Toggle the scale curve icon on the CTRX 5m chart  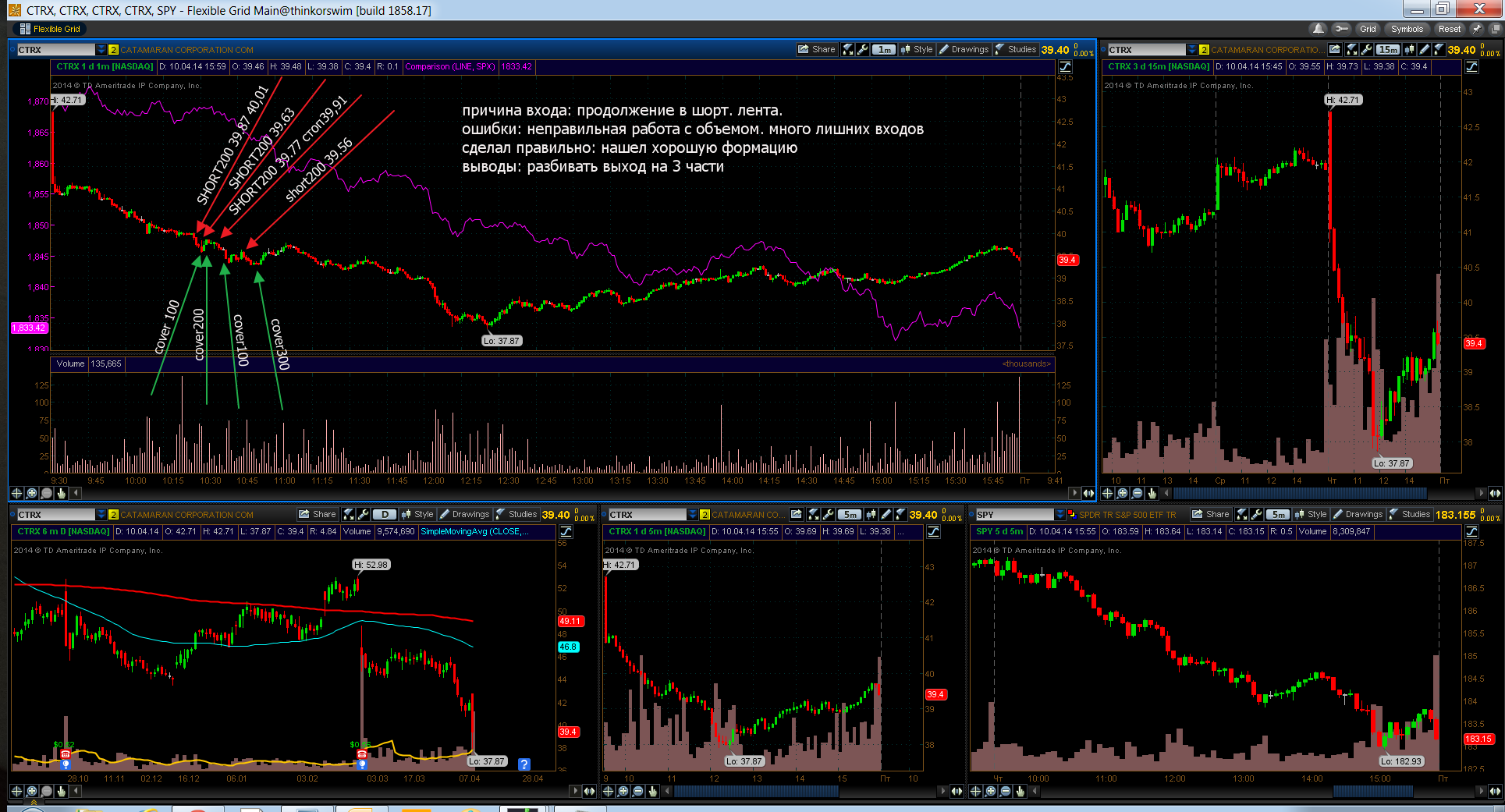pos(933,532)
